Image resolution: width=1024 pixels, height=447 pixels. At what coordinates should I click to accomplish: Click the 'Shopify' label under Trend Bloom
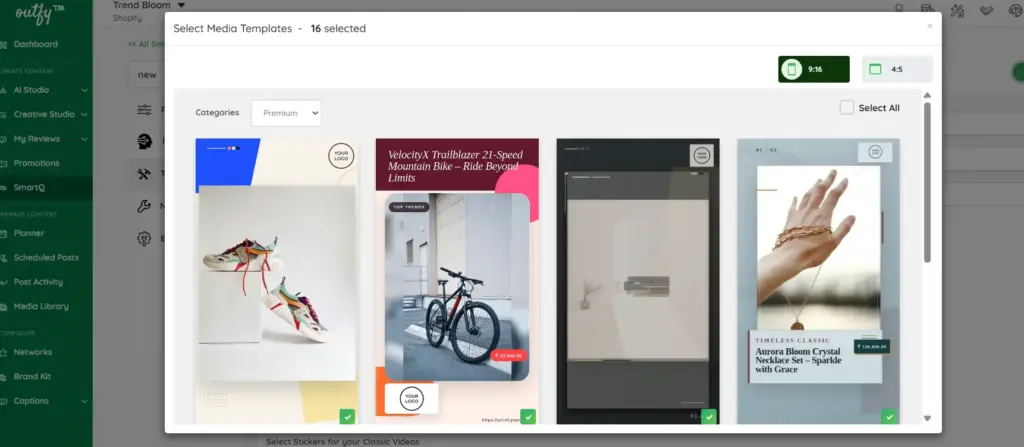point(127,18)
